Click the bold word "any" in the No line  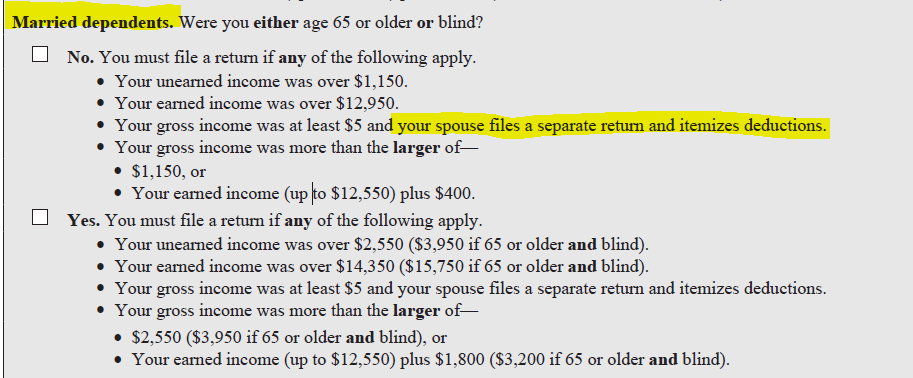coord(292,59)
